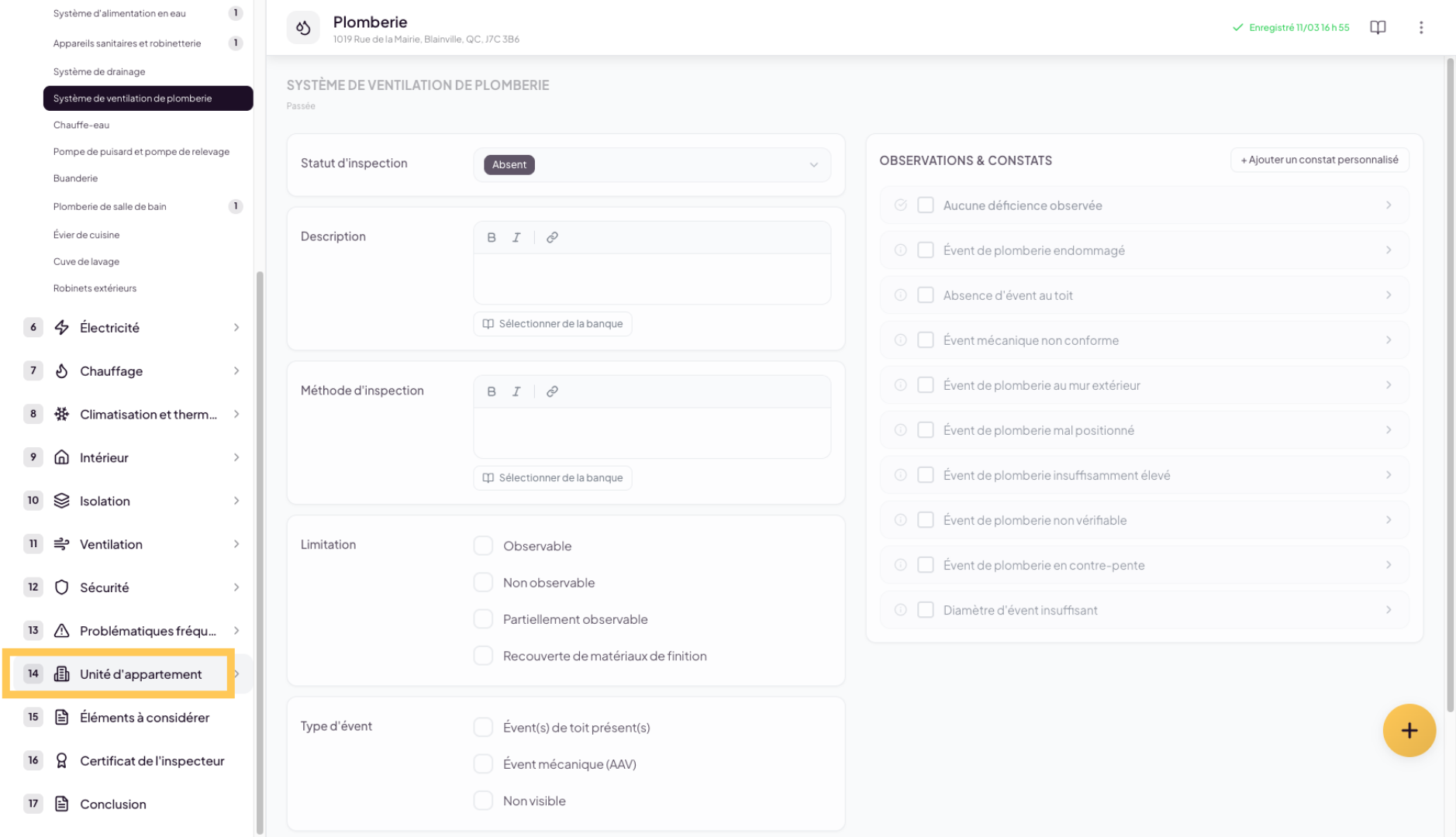Click the Plomberie water drop icon
This screenshot has width=1456, height=837.
pyautogui.click(x=303, y=28)
